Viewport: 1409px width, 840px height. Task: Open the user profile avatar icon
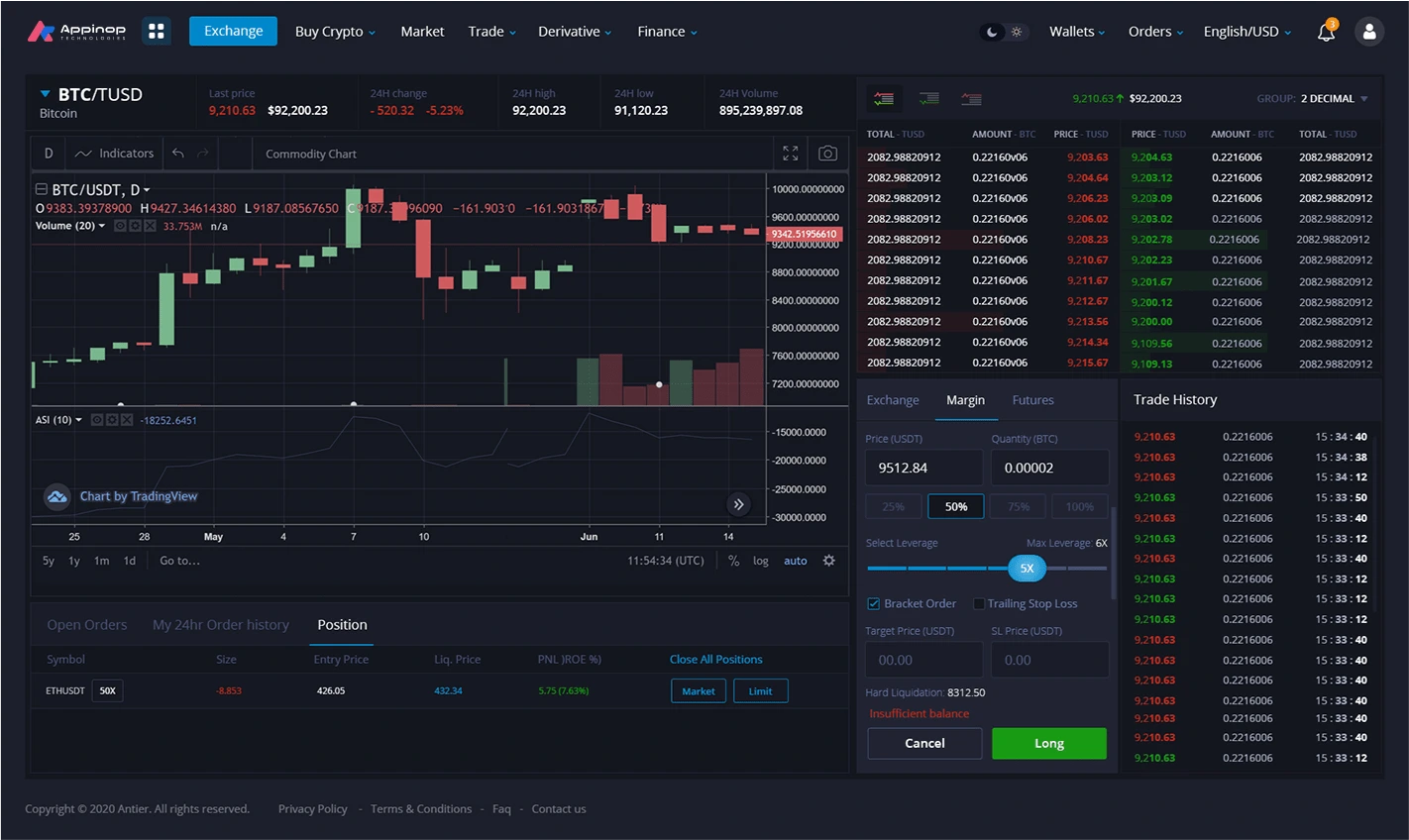point(1368,32)
